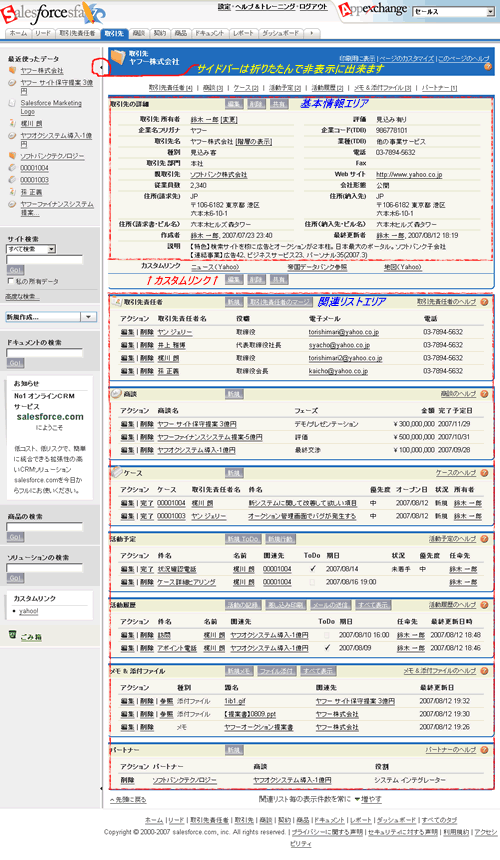The height and width of the screenshot is (860, 500).
Task: Click 増やす to show more list records
Action: coord(371,800)
